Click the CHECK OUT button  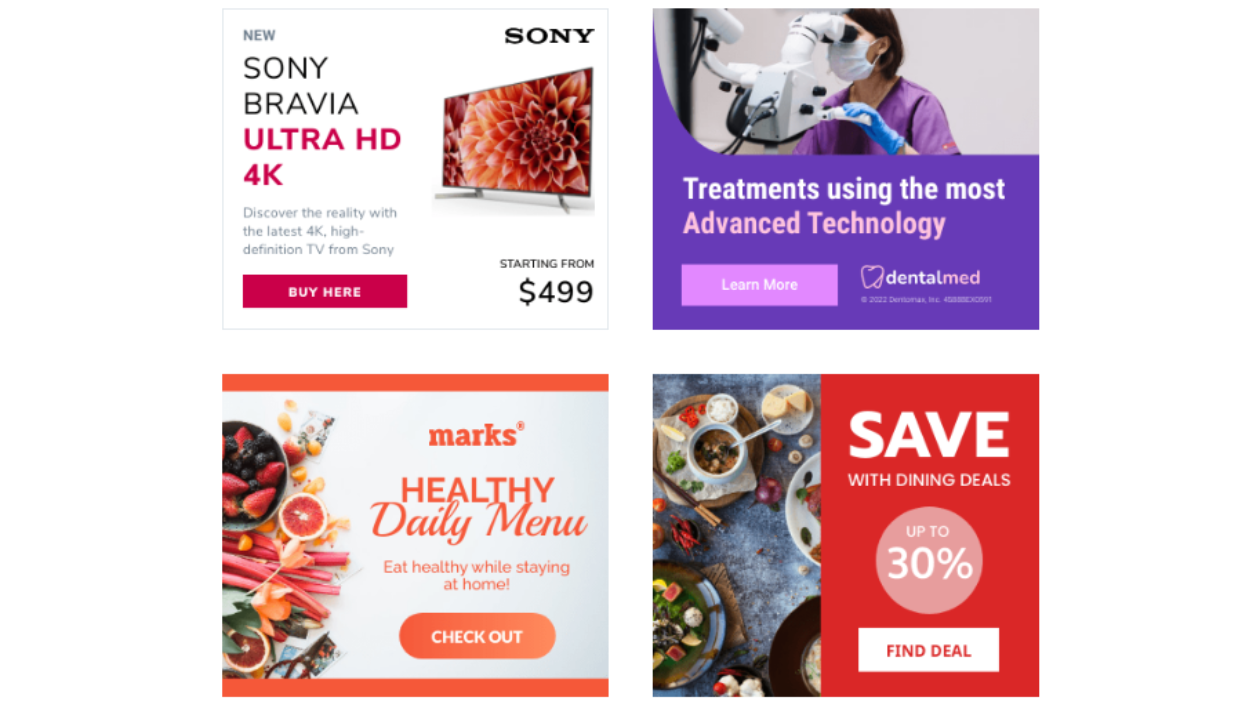point(477,636)
